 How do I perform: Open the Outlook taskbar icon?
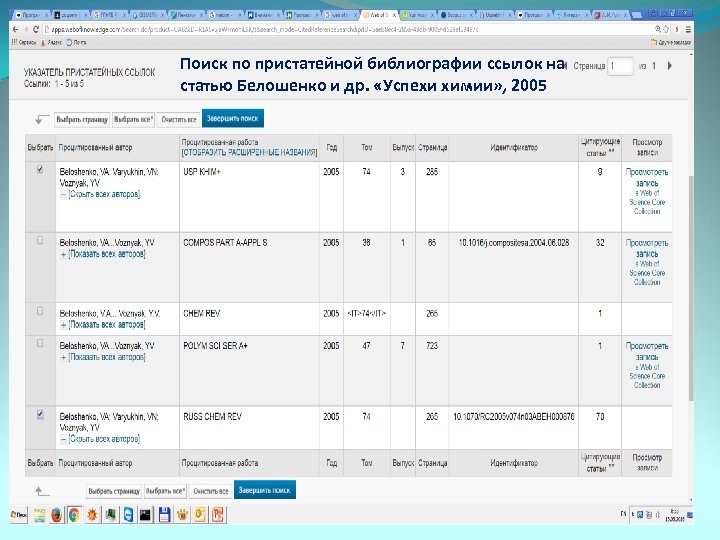tap(200, 515)
